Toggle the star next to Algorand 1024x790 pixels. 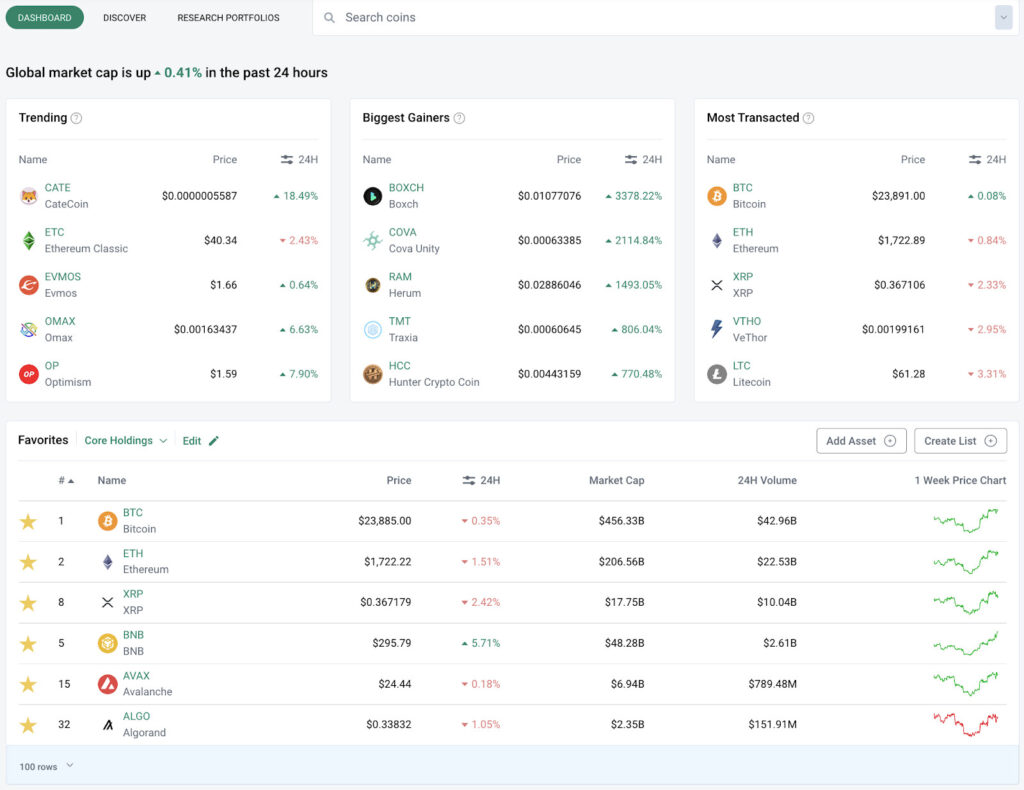click(x=28, y=724)
